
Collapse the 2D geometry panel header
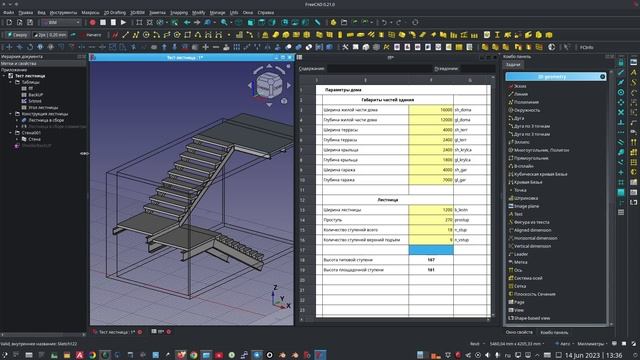602,77
